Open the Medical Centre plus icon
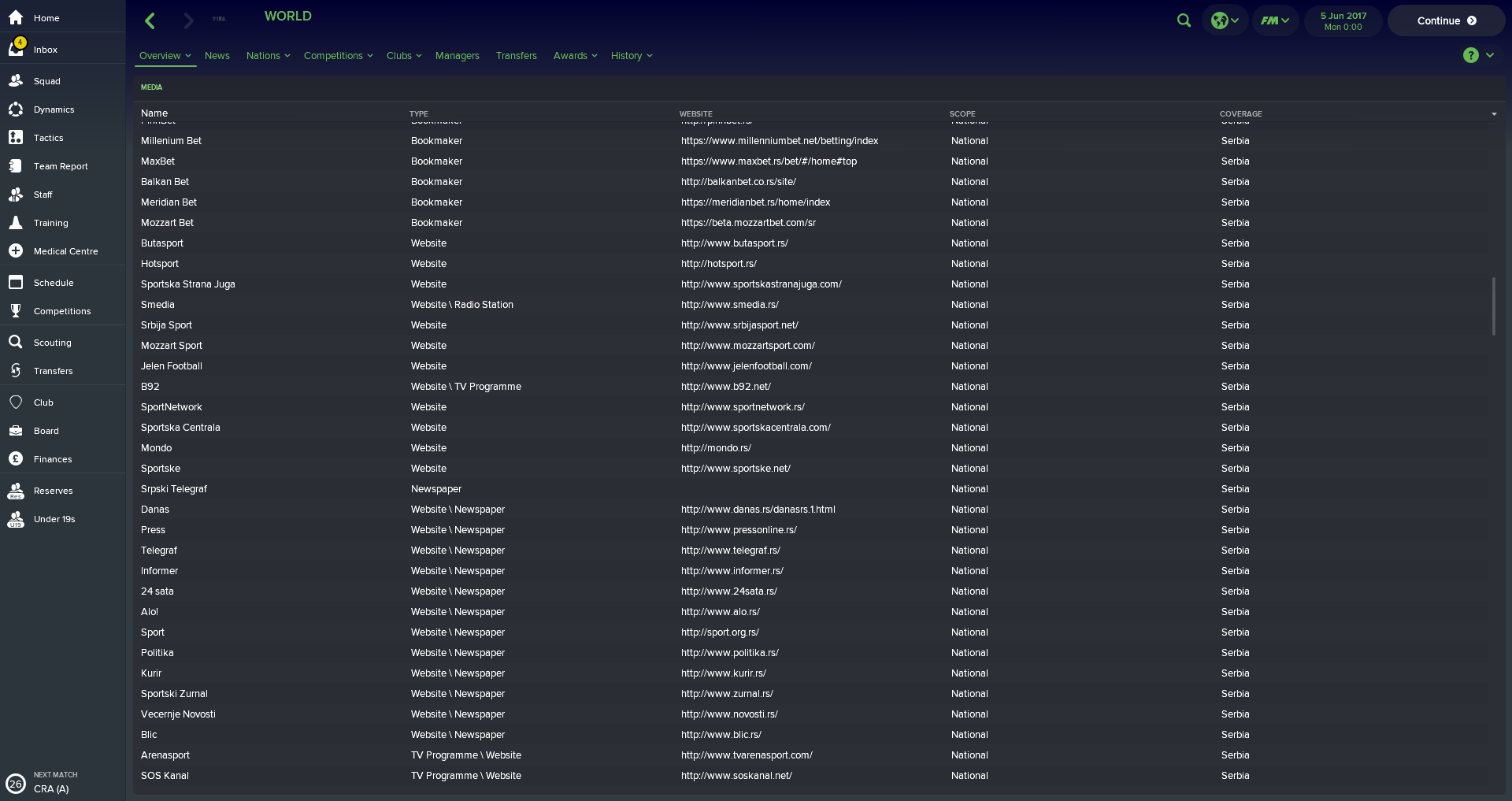Viewport: 1512px width, 801px height. [16, 251]
